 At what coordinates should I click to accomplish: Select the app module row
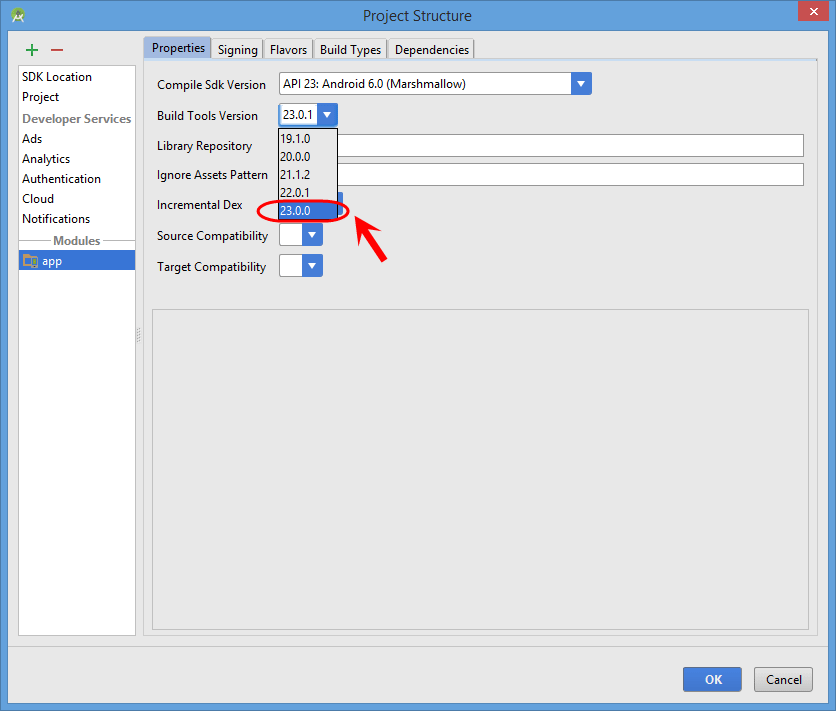pos(77,261)
